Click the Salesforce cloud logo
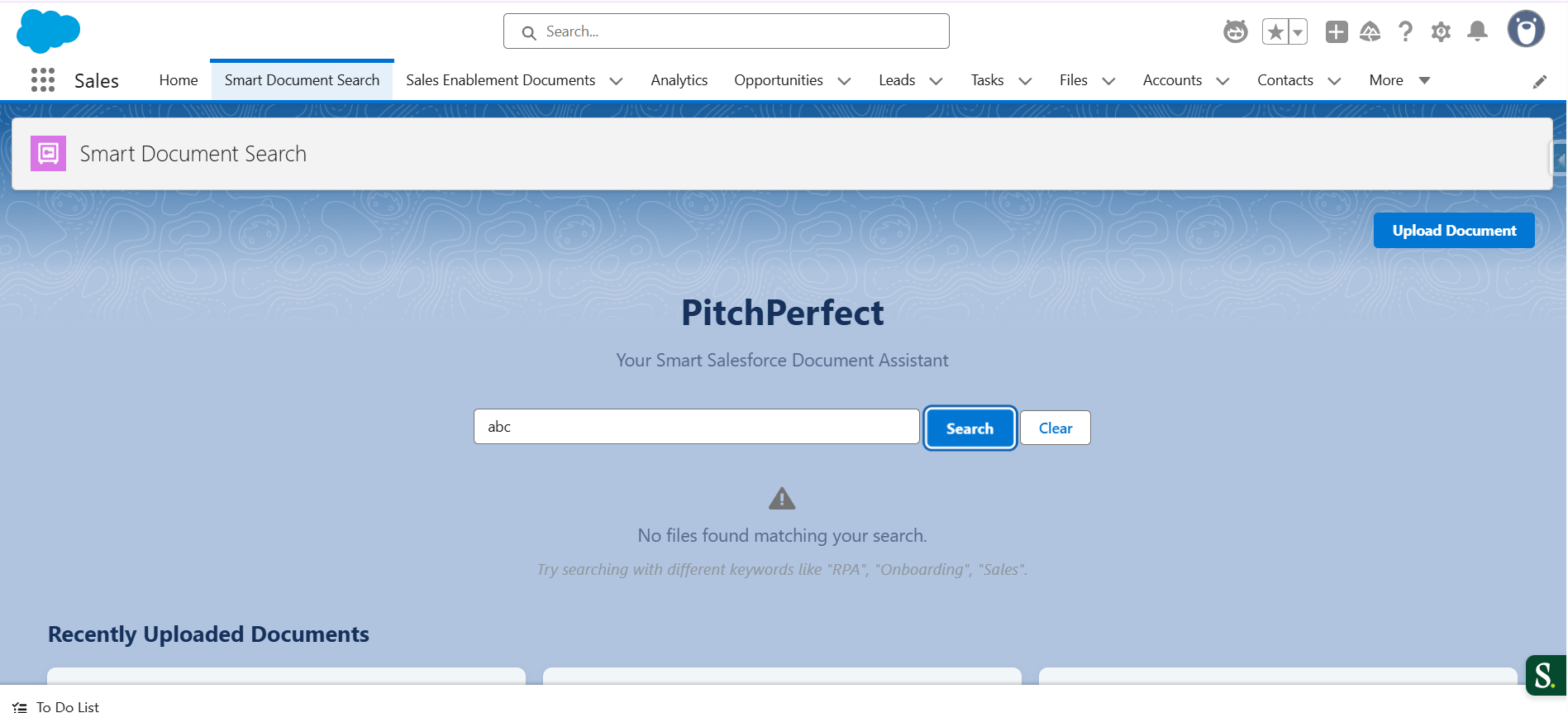The width and height of the screenshot is (1568, 713). [48, 31]
